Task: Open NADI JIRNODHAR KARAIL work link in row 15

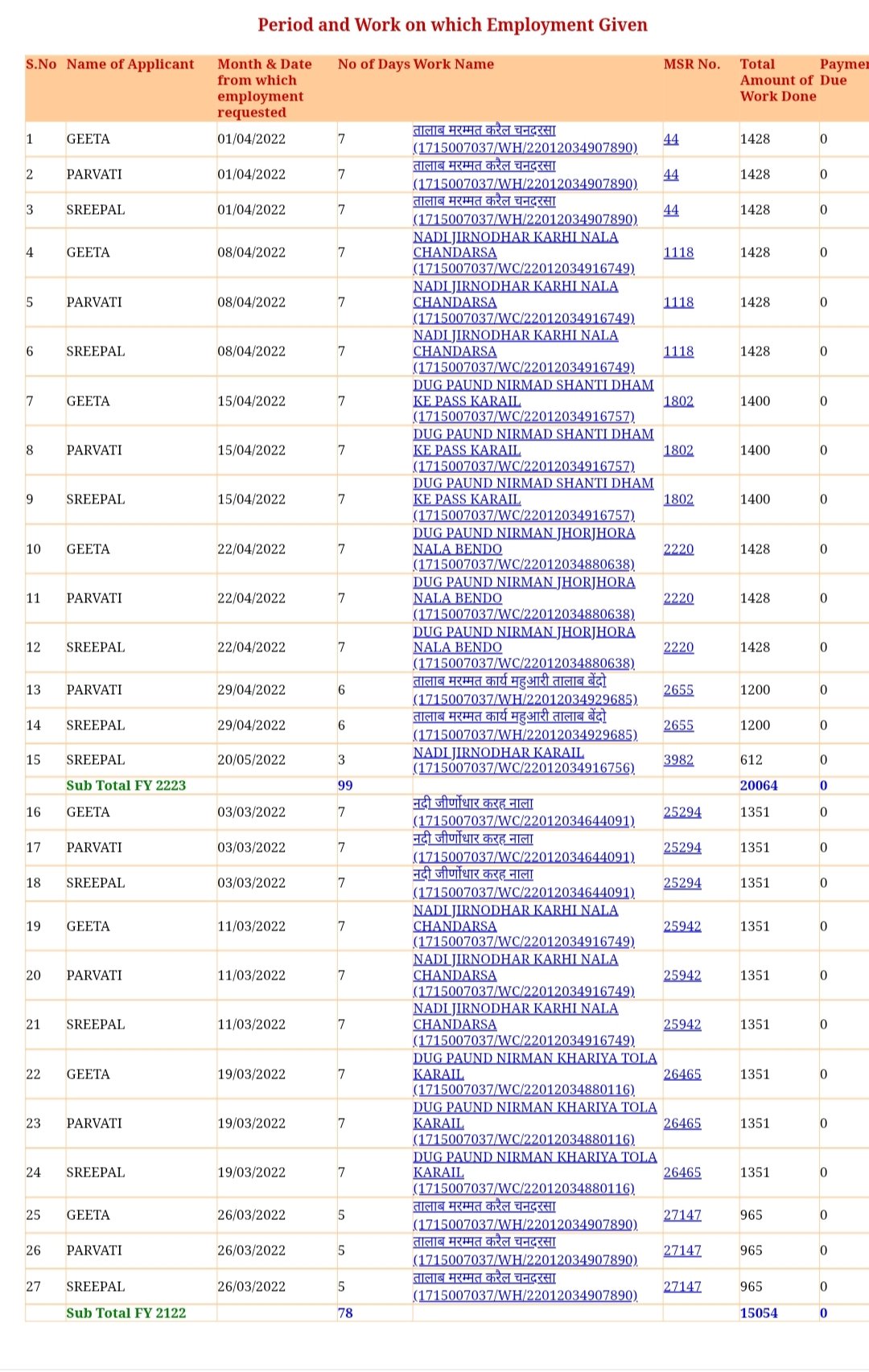Action: coord(498,753)
